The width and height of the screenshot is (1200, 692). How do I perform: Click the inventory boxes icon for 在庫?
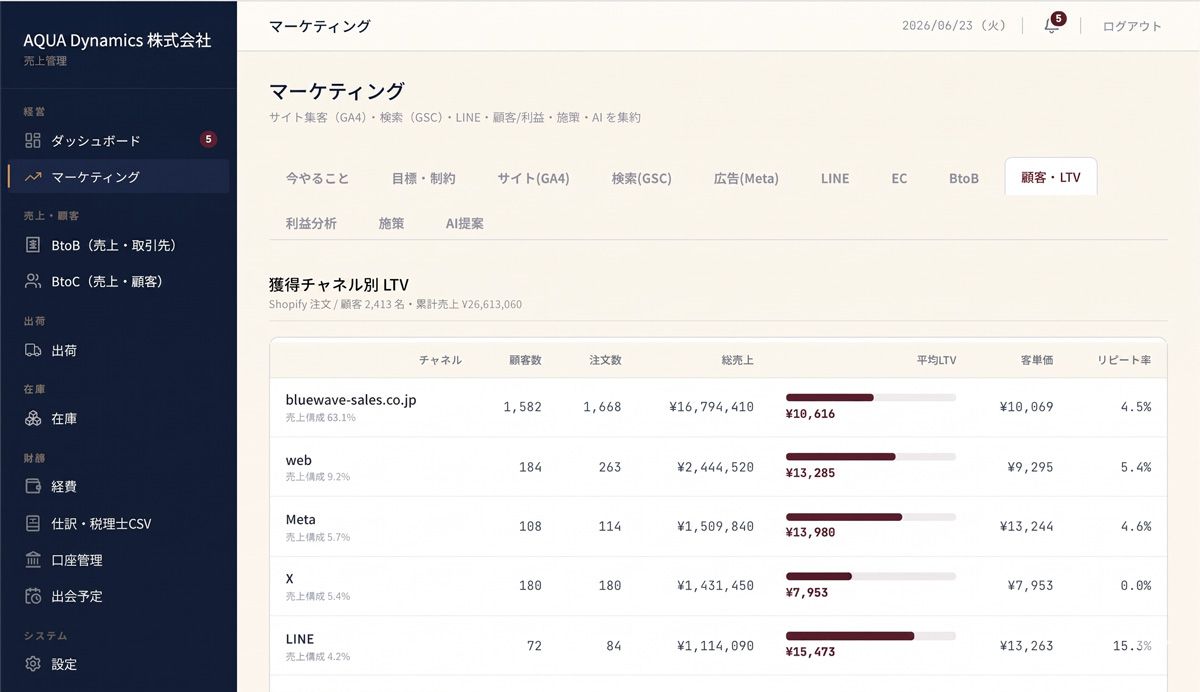click(x=33, y=419)
